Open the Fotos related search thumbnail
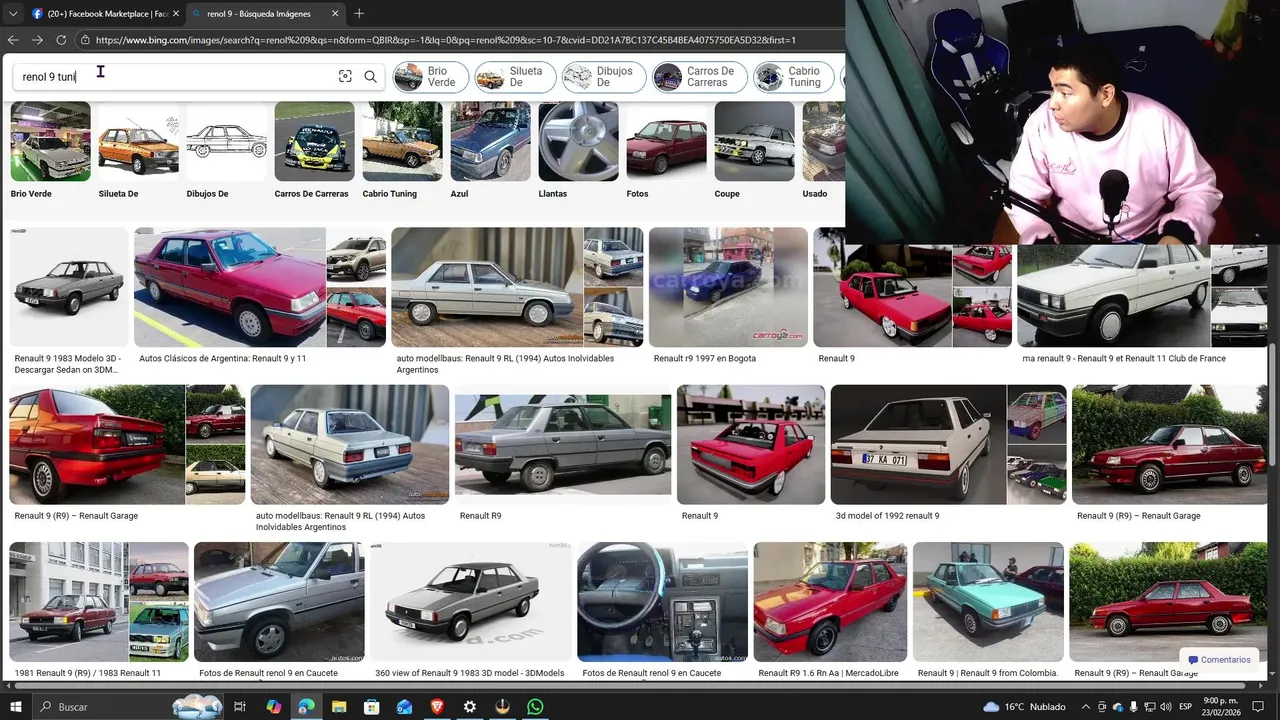Image resolution: width=1280 pixels, height=720 pixels. pyautogui.click(x=666, y=141)
